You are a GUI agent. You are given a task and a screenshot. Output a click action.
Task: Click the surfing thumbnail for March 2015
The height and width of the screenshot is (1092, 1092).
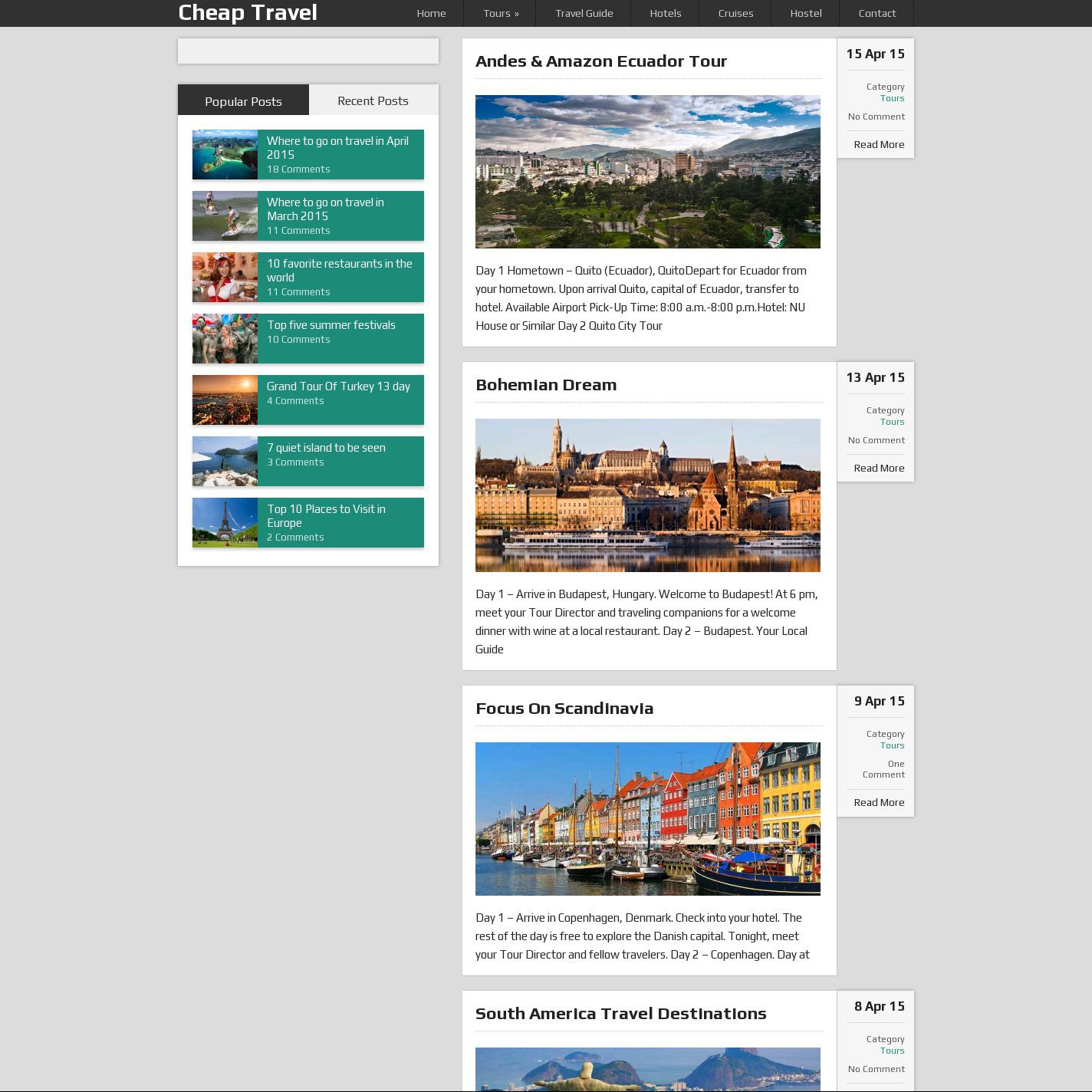(225, 215)
